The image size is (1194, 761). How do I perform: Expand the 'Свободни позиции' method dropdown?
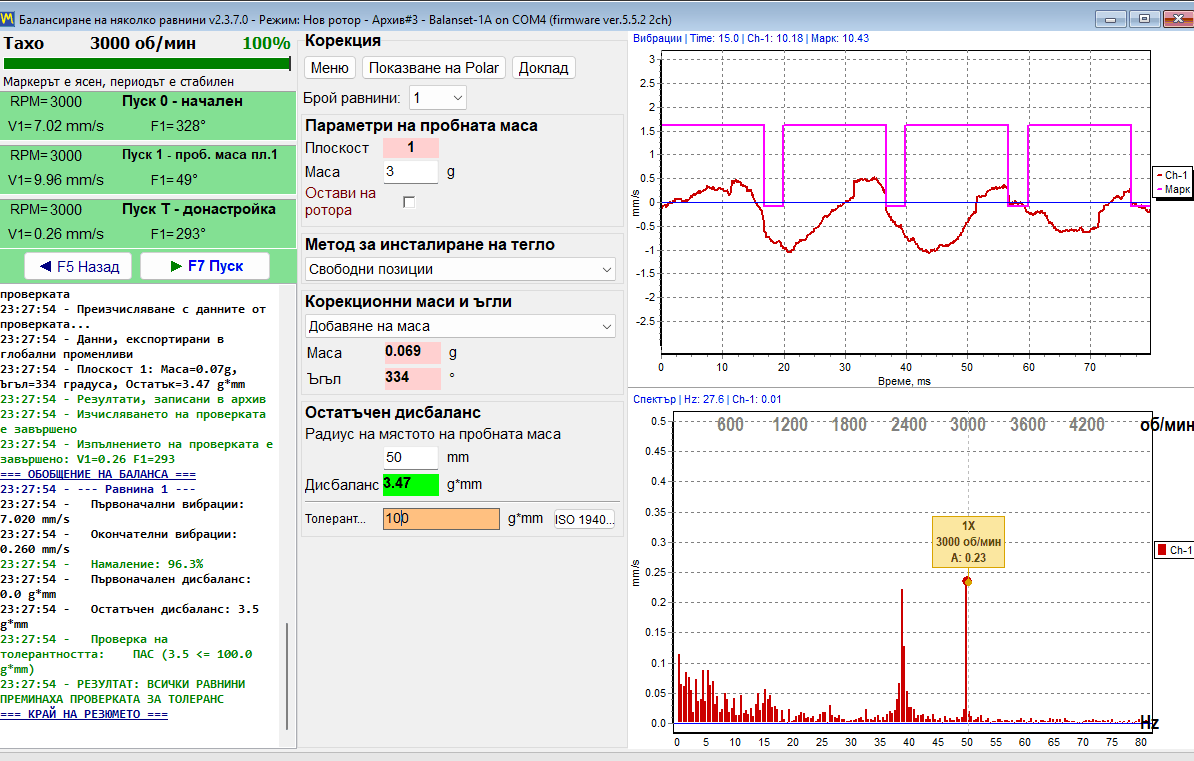click(x=460, y=269)
